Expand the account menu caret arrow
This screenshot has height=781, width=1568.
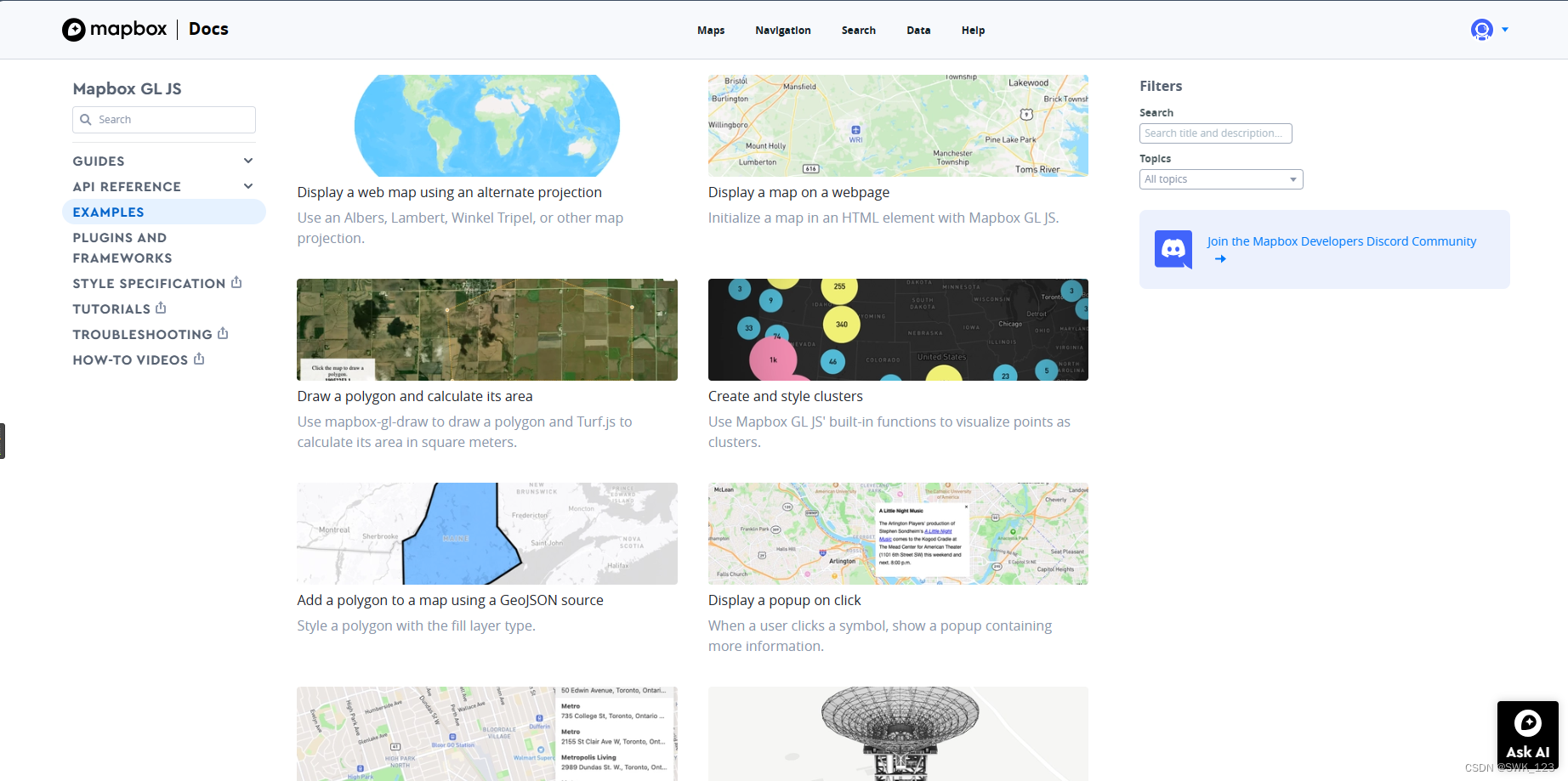coord(1505,30)
